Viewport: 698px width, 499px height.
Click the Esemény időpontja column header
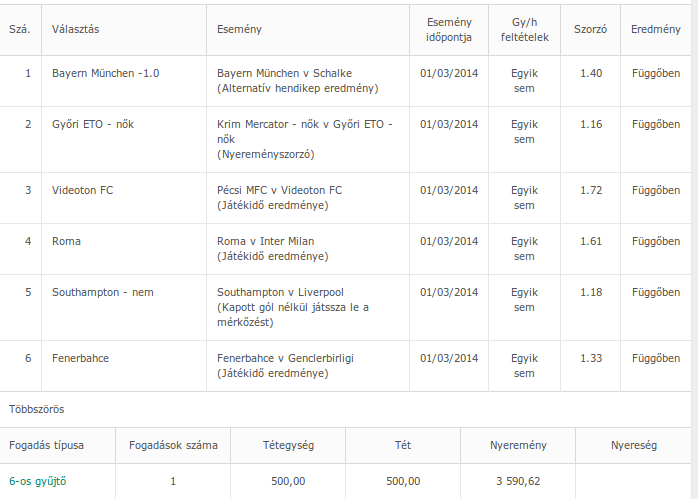(449, 30)
